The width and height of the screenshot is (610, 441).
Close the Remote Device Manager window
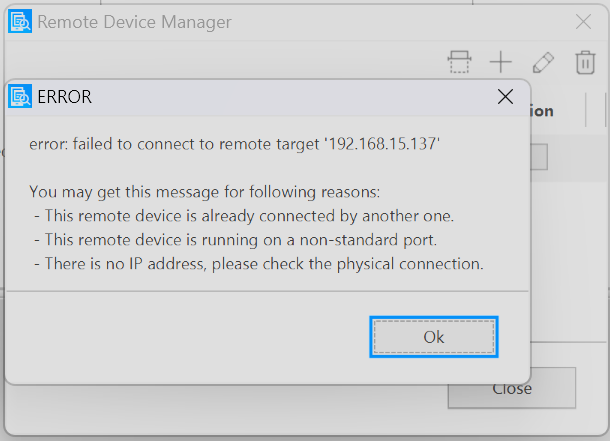[x=584, y=22]
